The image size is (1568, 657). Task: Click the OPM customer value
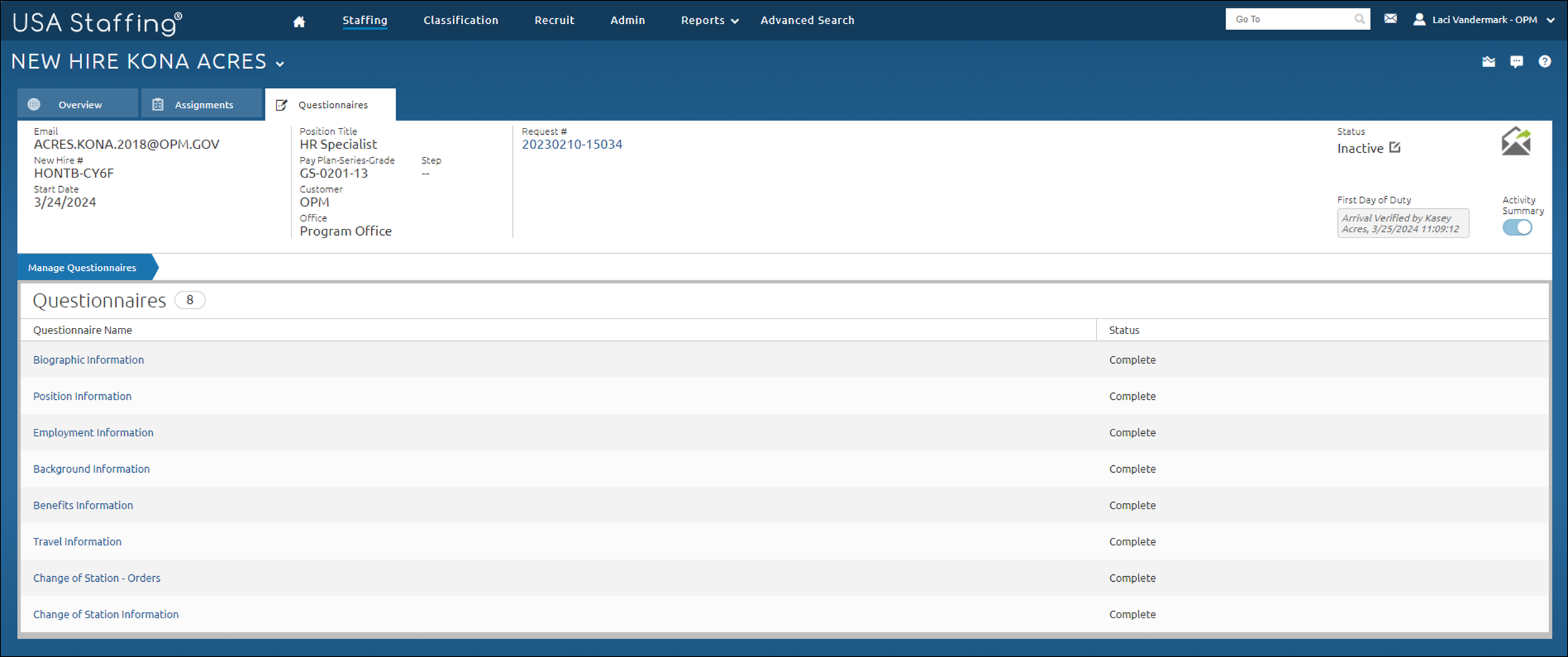[314, 202]
